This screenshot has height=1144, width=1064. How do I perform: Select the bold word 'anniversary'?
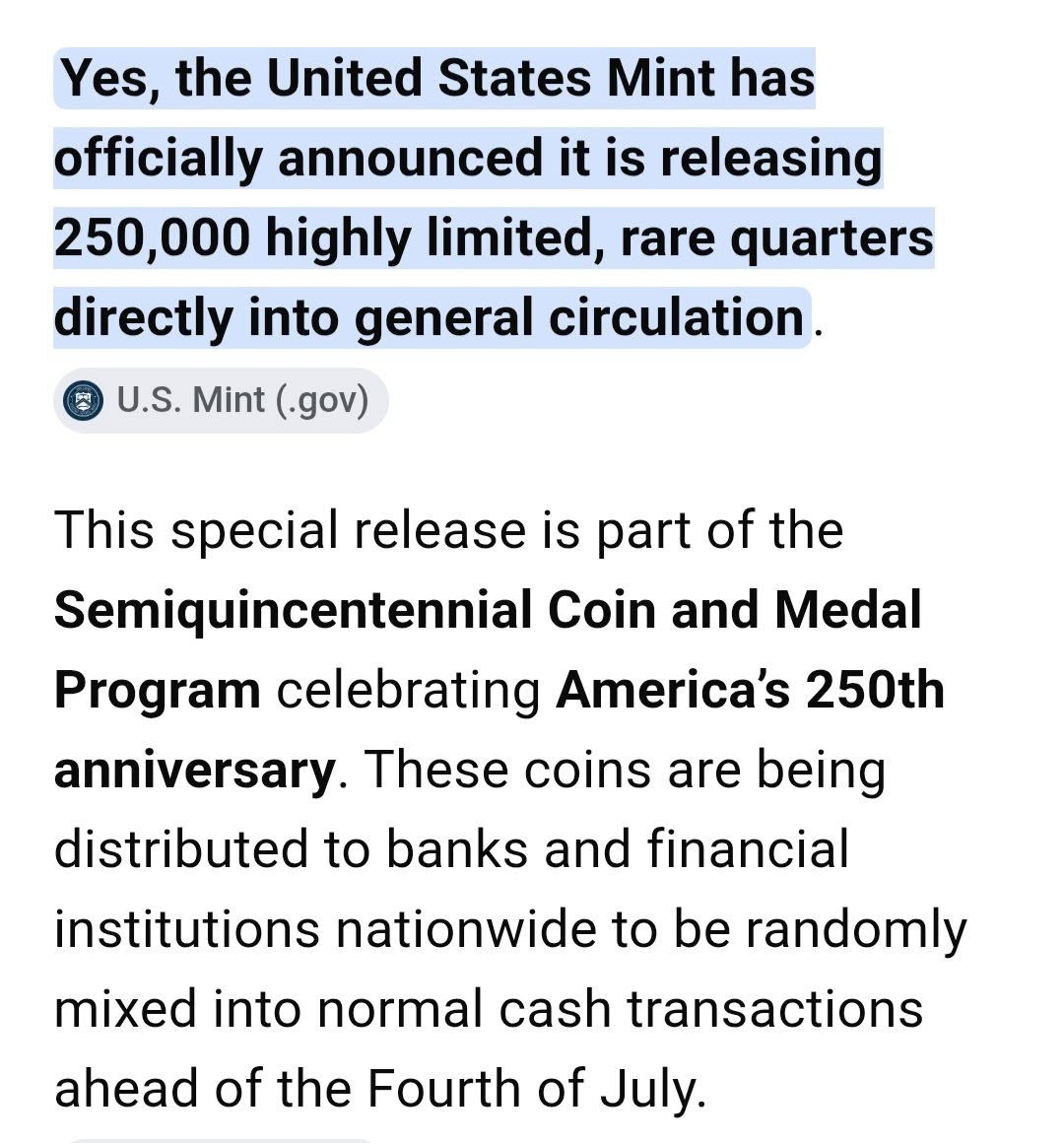[x=195, y=771]
